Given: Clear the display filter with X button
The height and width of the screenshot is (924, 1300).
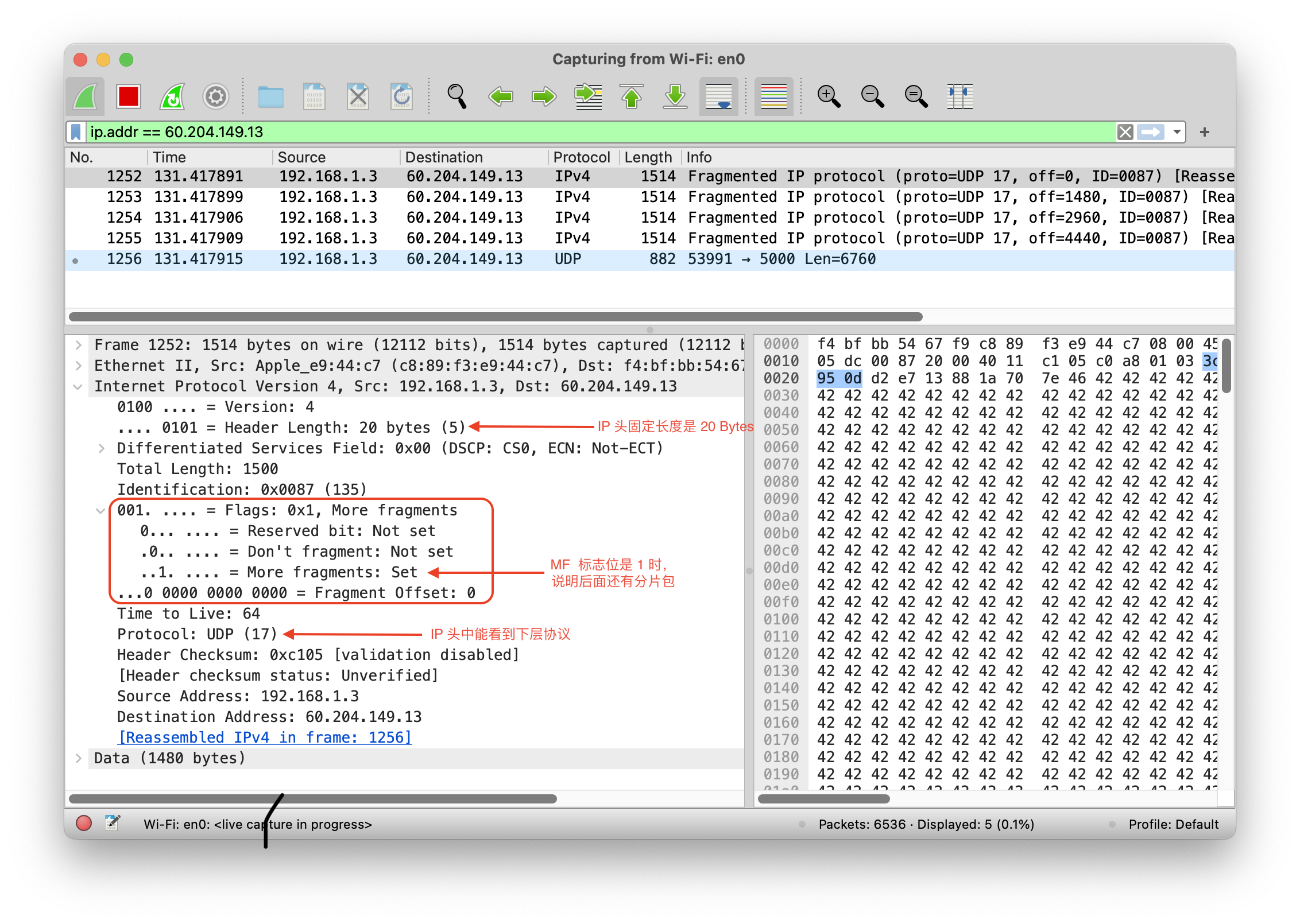Looking at the screenshot, I should 1125,132.
